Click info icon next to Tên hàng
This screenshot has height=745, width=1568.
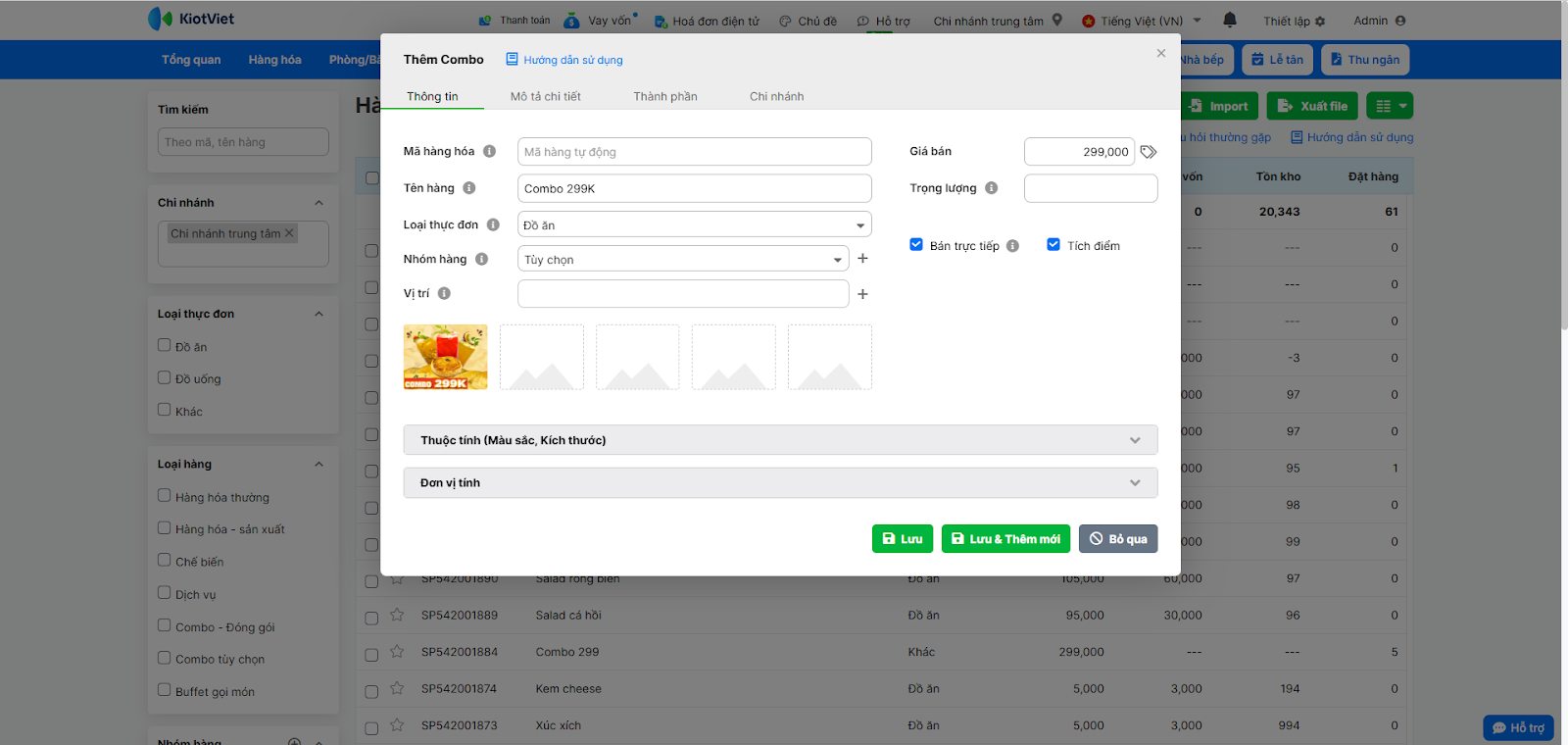469,188
